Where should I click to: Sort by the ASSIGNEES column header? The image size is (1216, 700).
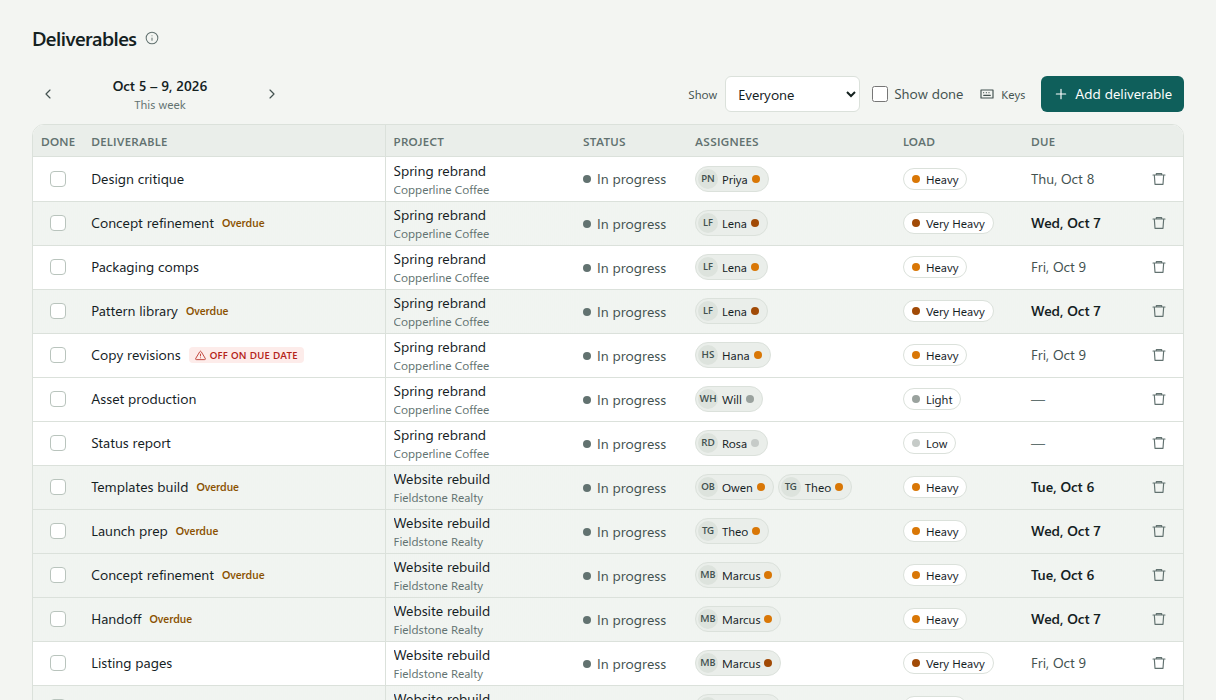tap(727, 142)
